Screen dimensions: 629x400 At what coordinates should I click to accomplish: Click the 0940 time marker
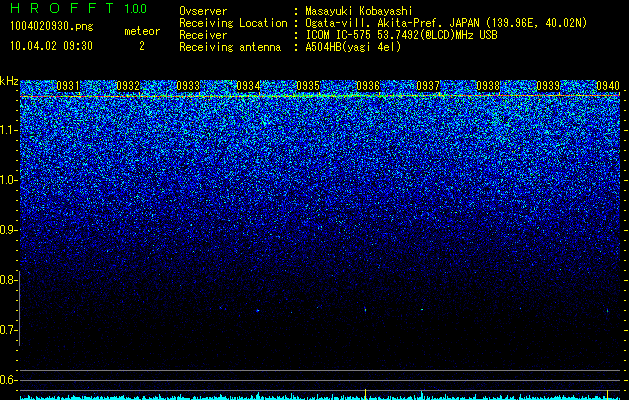click(x=608, y=86)
